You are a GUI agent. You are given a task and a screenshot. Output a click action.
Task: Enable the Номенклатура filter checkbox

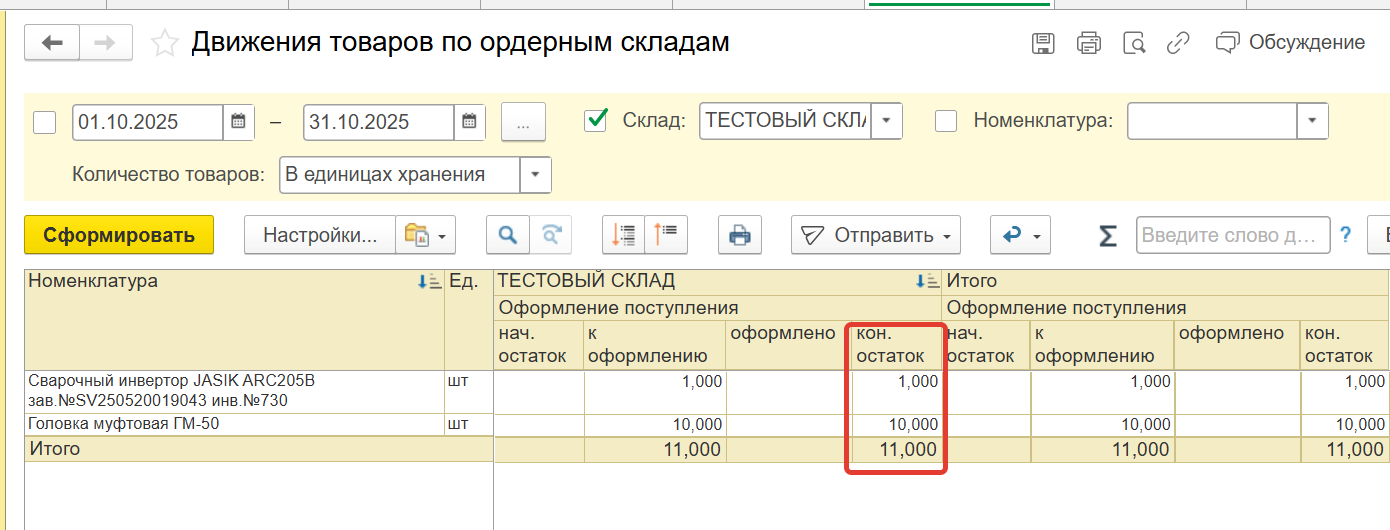(x=946, y=121)
